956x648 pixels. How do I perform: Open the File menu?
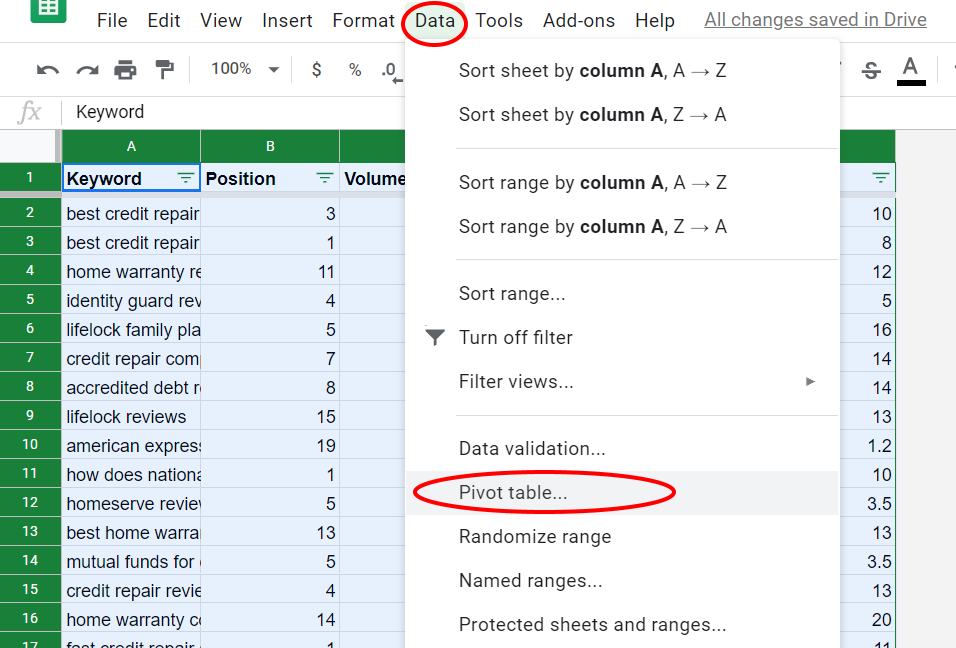tap(112, 21)
